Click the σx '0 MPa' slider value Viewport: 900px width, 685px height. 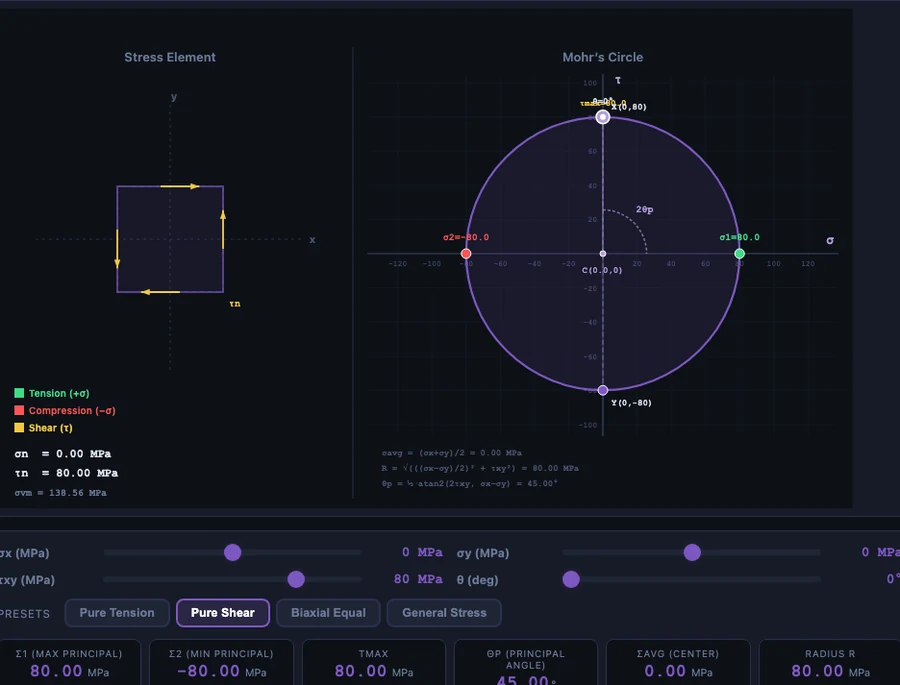pyautogui.click(x=422, y=552)
